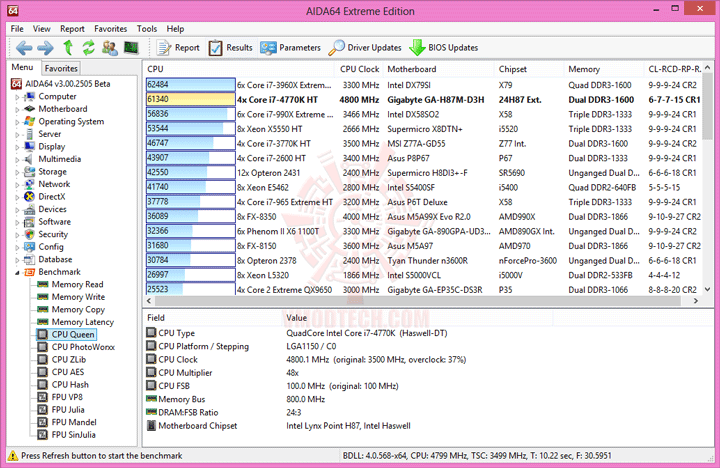
Task: Expand the Network tree node
Action: [x=17, y=185]
